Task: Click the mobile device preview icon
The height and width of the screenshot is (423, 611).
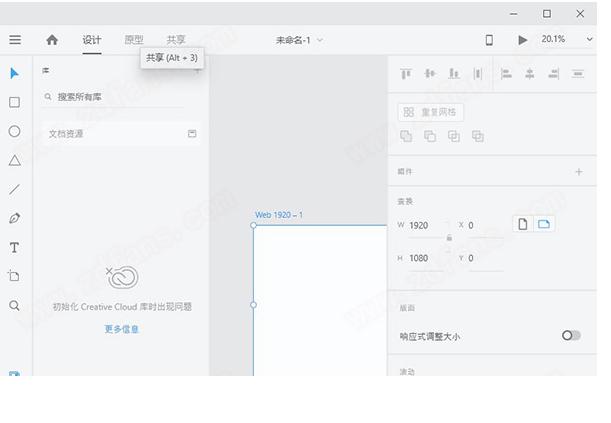Action: [x=489, y=40]
